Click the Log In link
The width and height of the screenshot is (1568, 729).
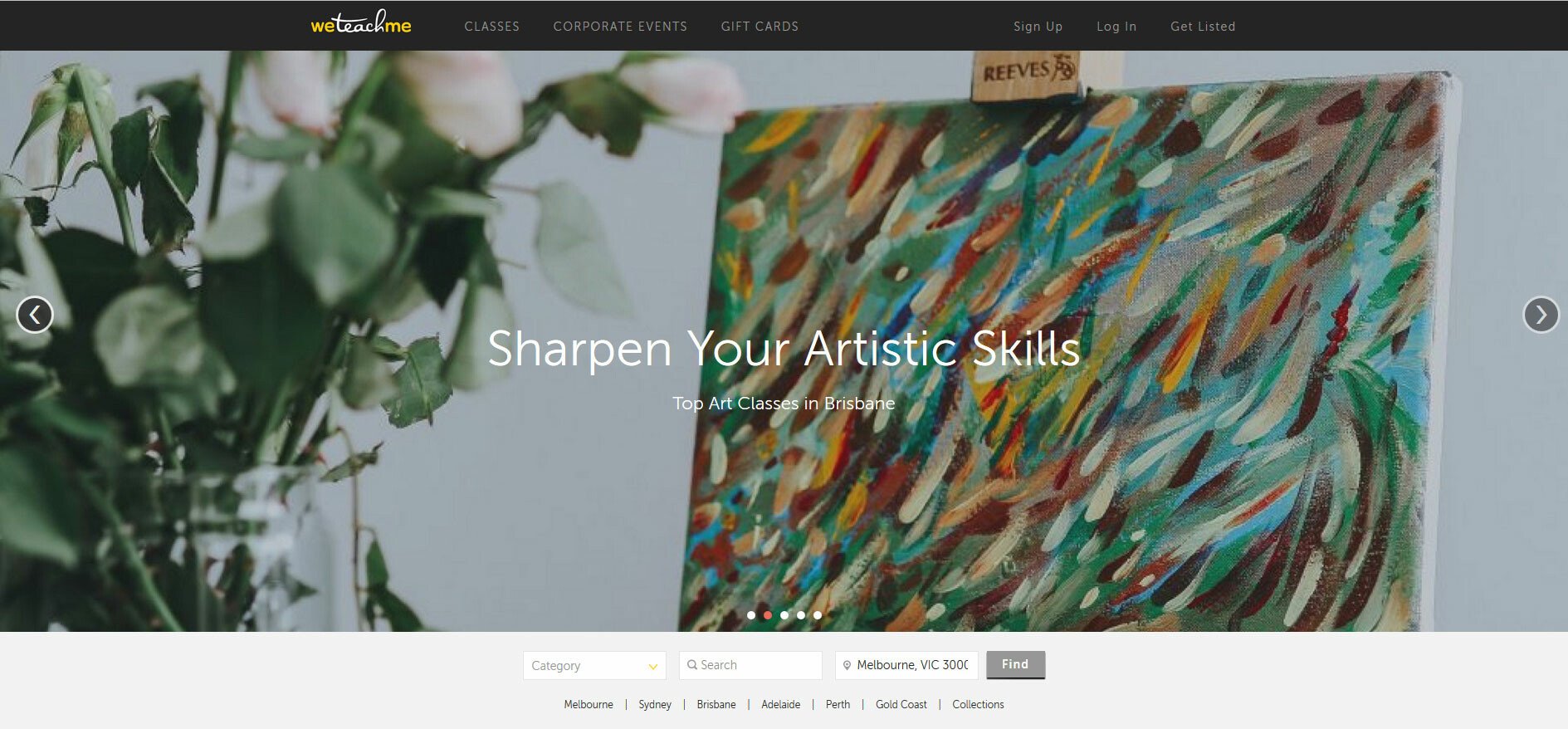tap(1116, 27)
